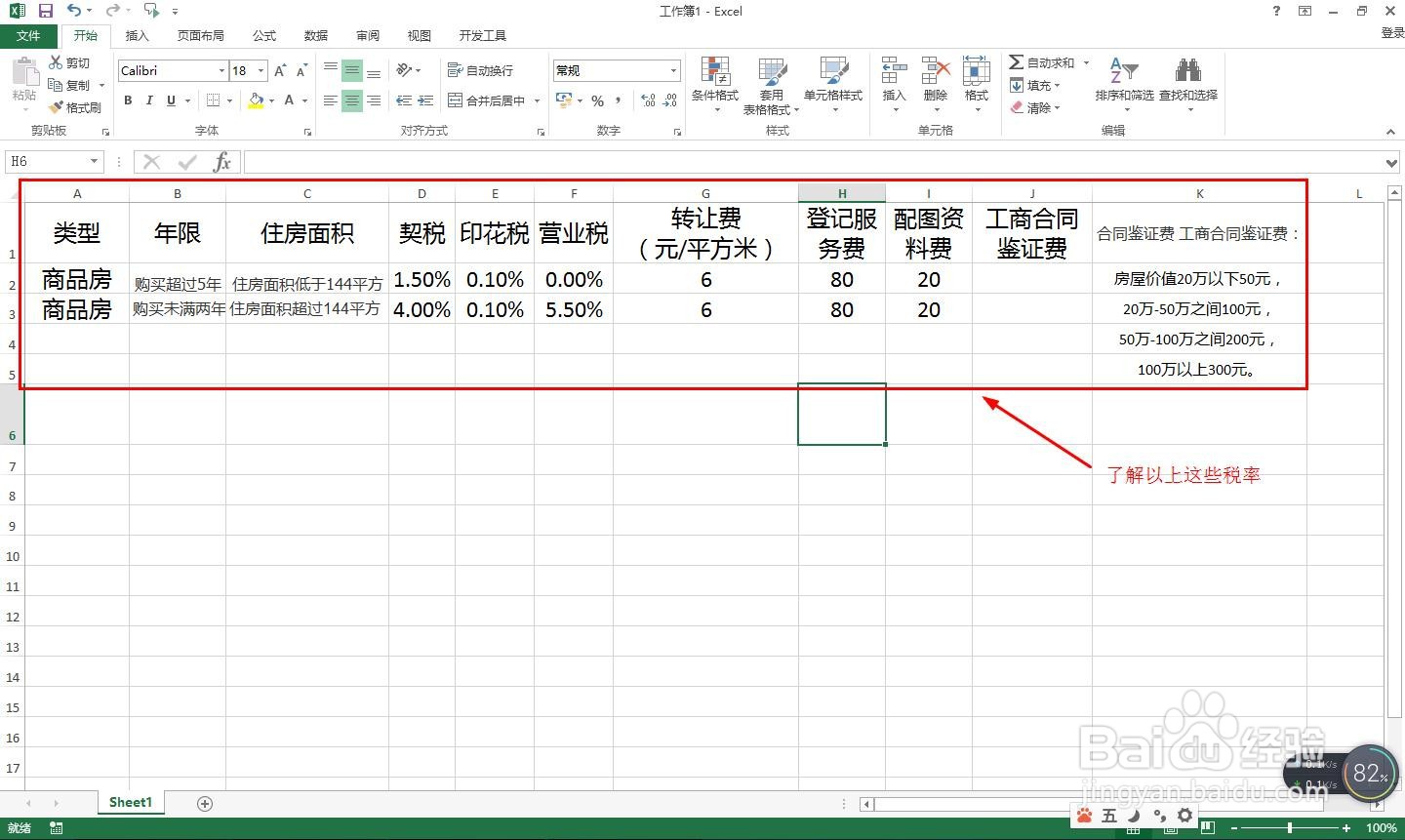The width and height of the screenshot is (1405, 840).
Task: Open the font name Calibri dropdown
Action: (221, 70)
